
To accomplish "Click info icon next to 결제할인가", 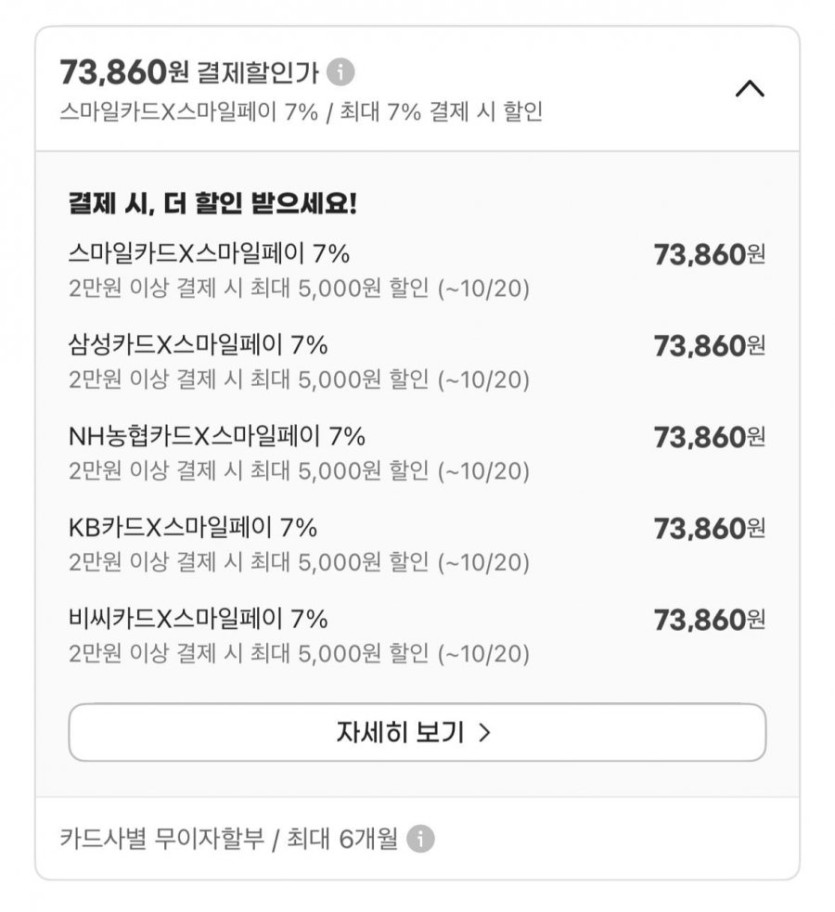I will tap(341, 73).
